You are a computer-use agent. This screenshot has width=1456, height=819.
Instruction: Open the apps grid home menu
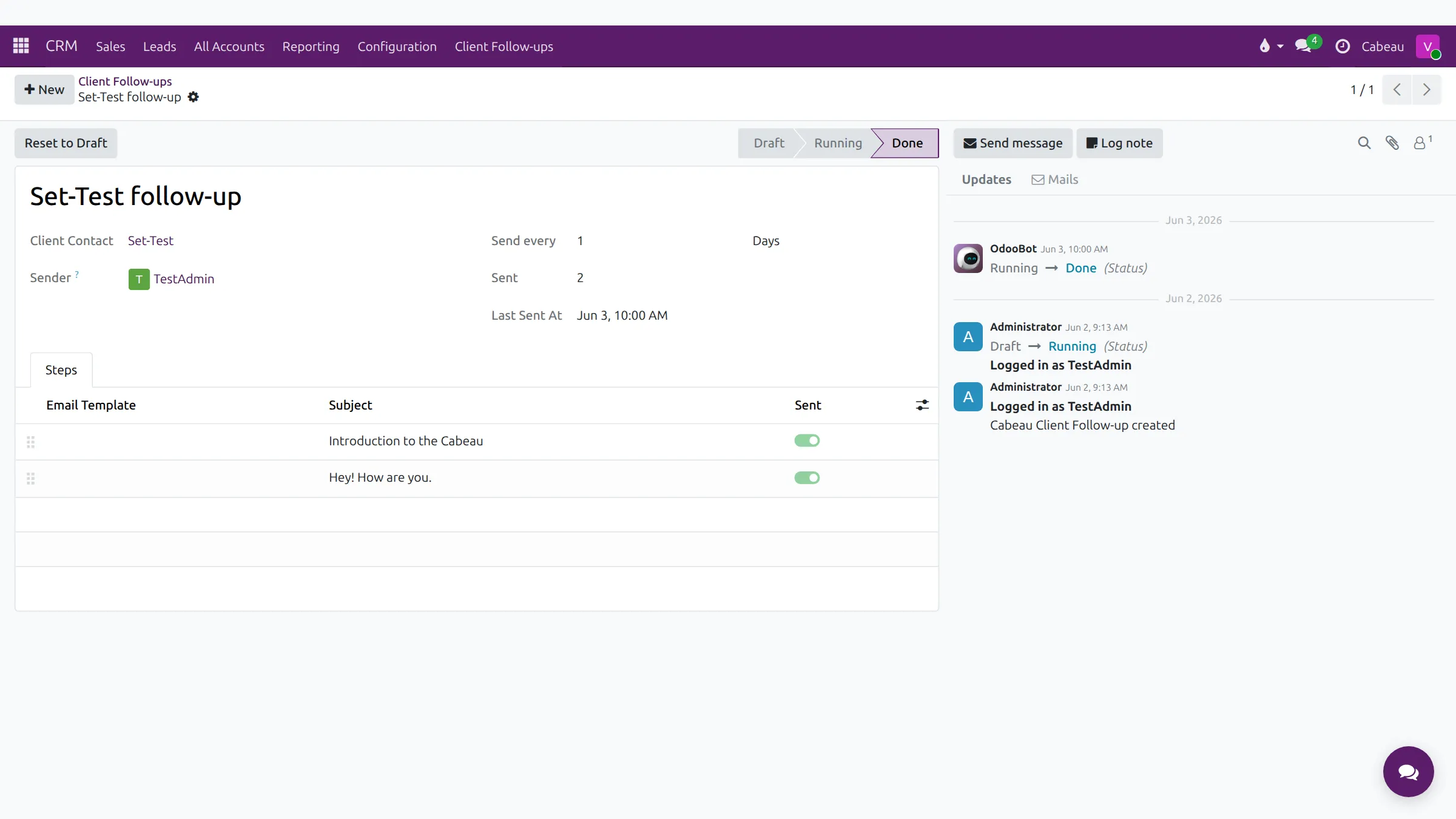(21, 46)
